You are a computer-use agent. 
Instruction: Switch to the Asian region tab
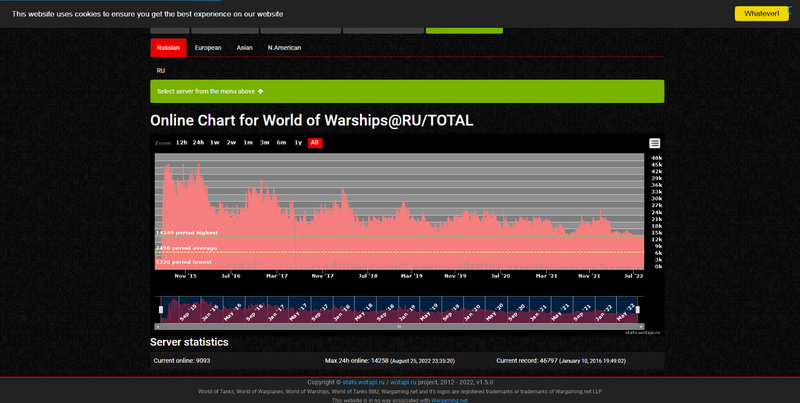coord(244,47)
